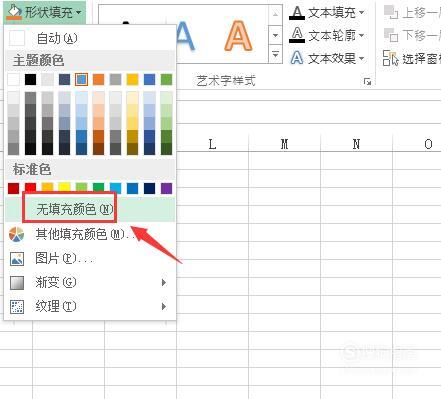Viewport: 441px width, 399px height.
Task: Open texture submenu arrow
Action: tap(163, 306)
